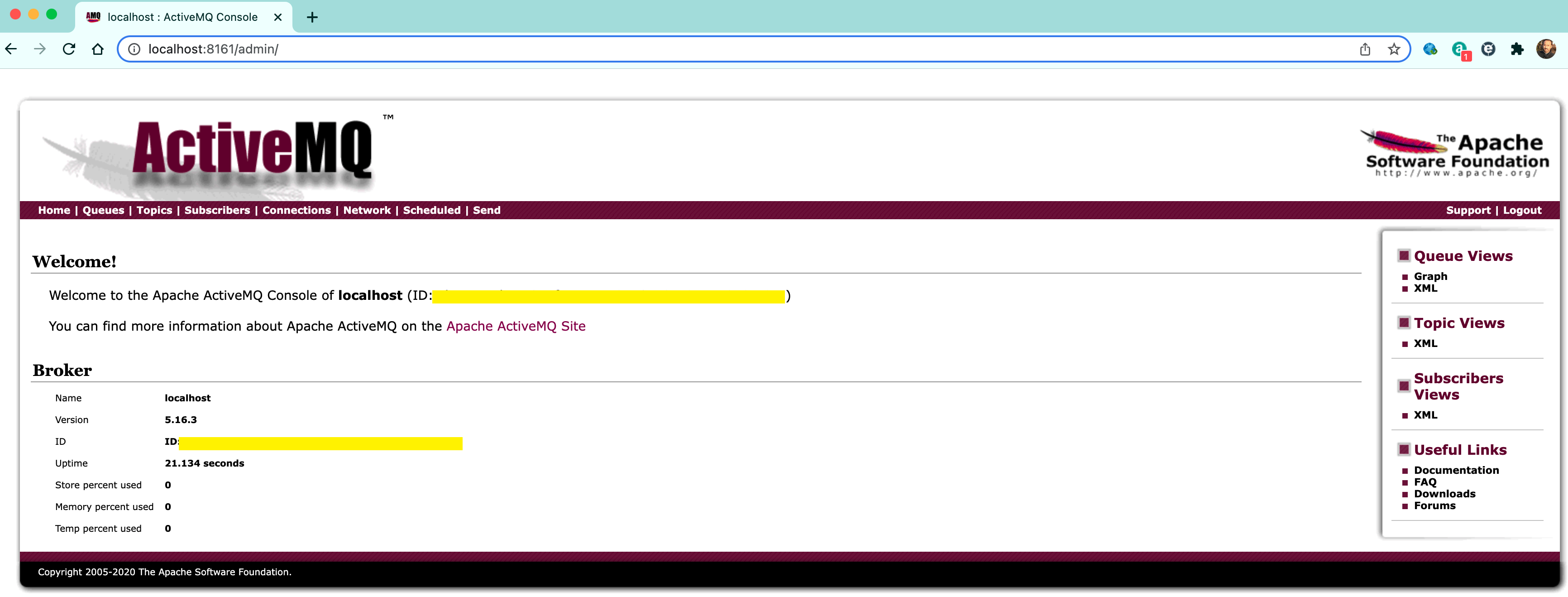View site information icon in address bar
The image size is (1568, 597).
[x=134, y=49]
